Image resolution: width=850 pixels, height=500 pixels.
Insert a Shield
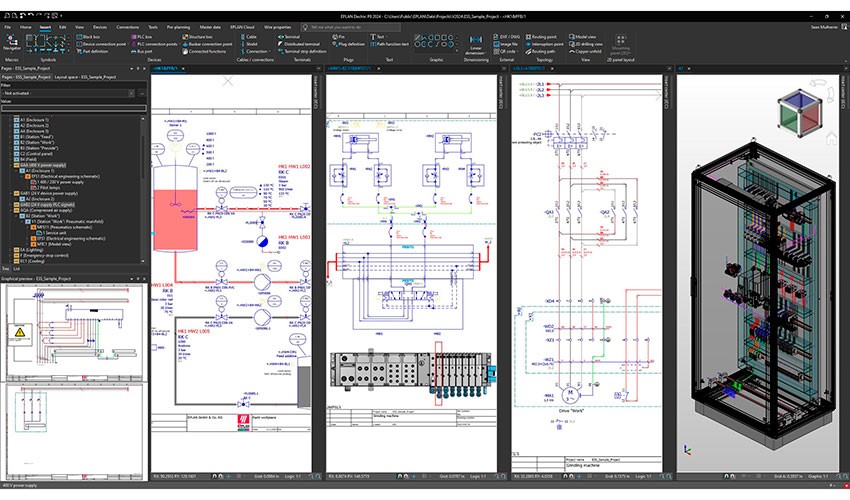coord(249,44)
